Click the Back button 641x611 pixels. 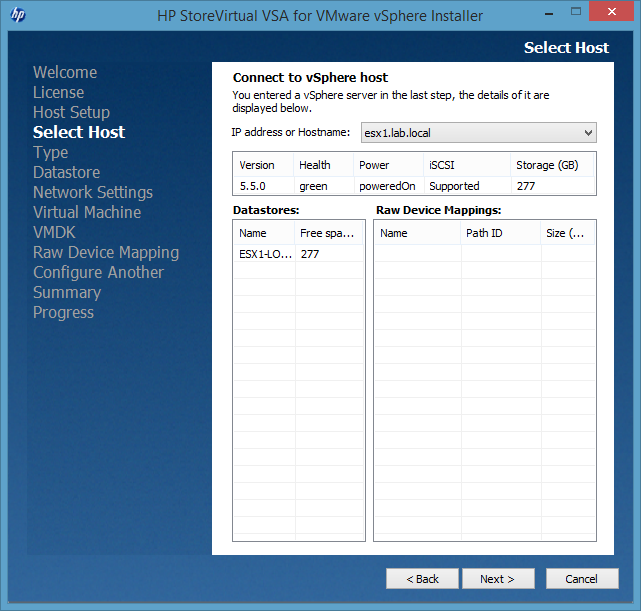[x=422, y=579]
